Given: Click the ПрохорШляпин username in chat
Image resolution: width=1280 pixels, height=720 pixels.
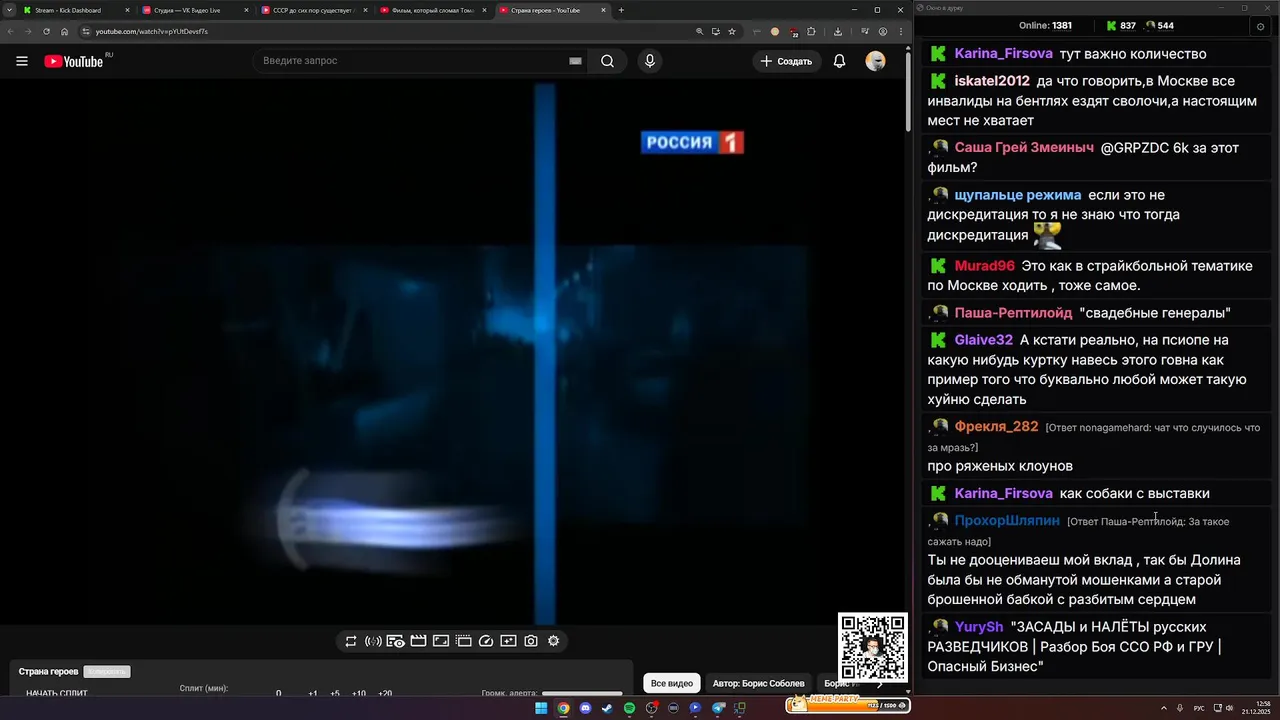Looking at the screenshot, I should (x=1007, y=521).
